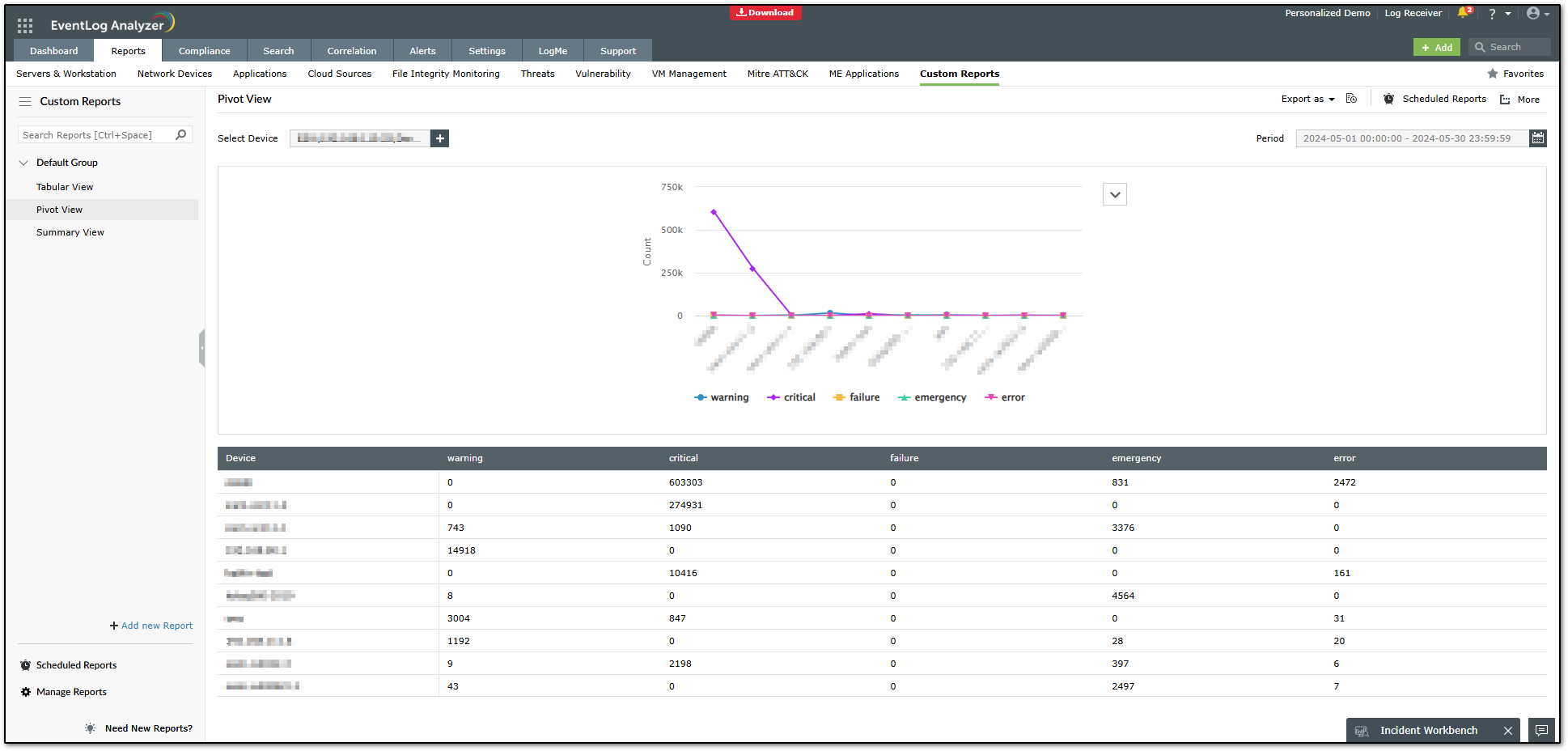Open Mitre ATT&CK reports

778,74
